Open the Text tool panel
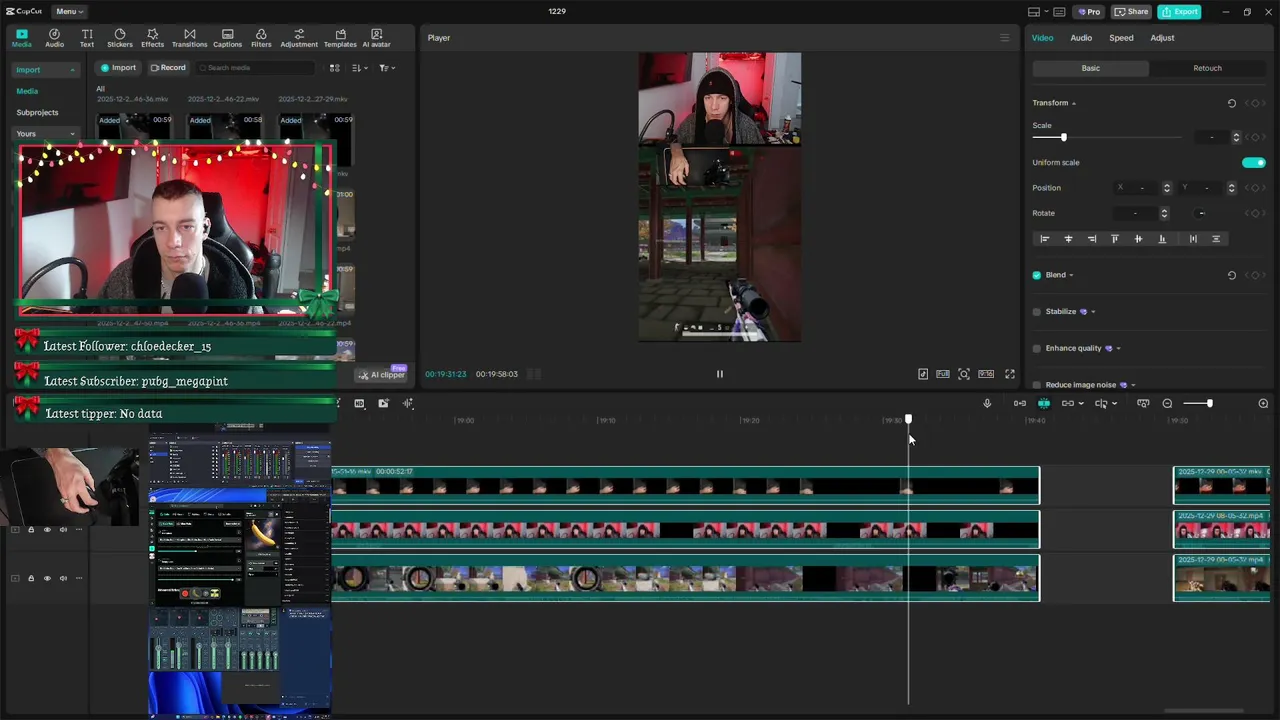 [87, 38]
